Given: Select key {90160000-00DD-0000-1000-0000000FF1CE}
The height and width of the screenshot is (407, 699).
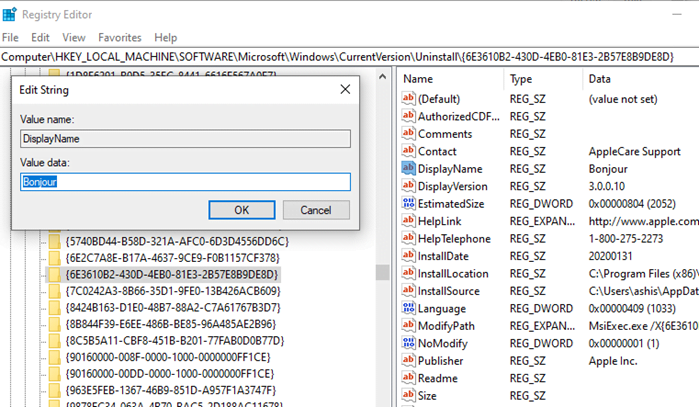Looking at the screenshot, I should pyautogui.click(x=170, y=374).
